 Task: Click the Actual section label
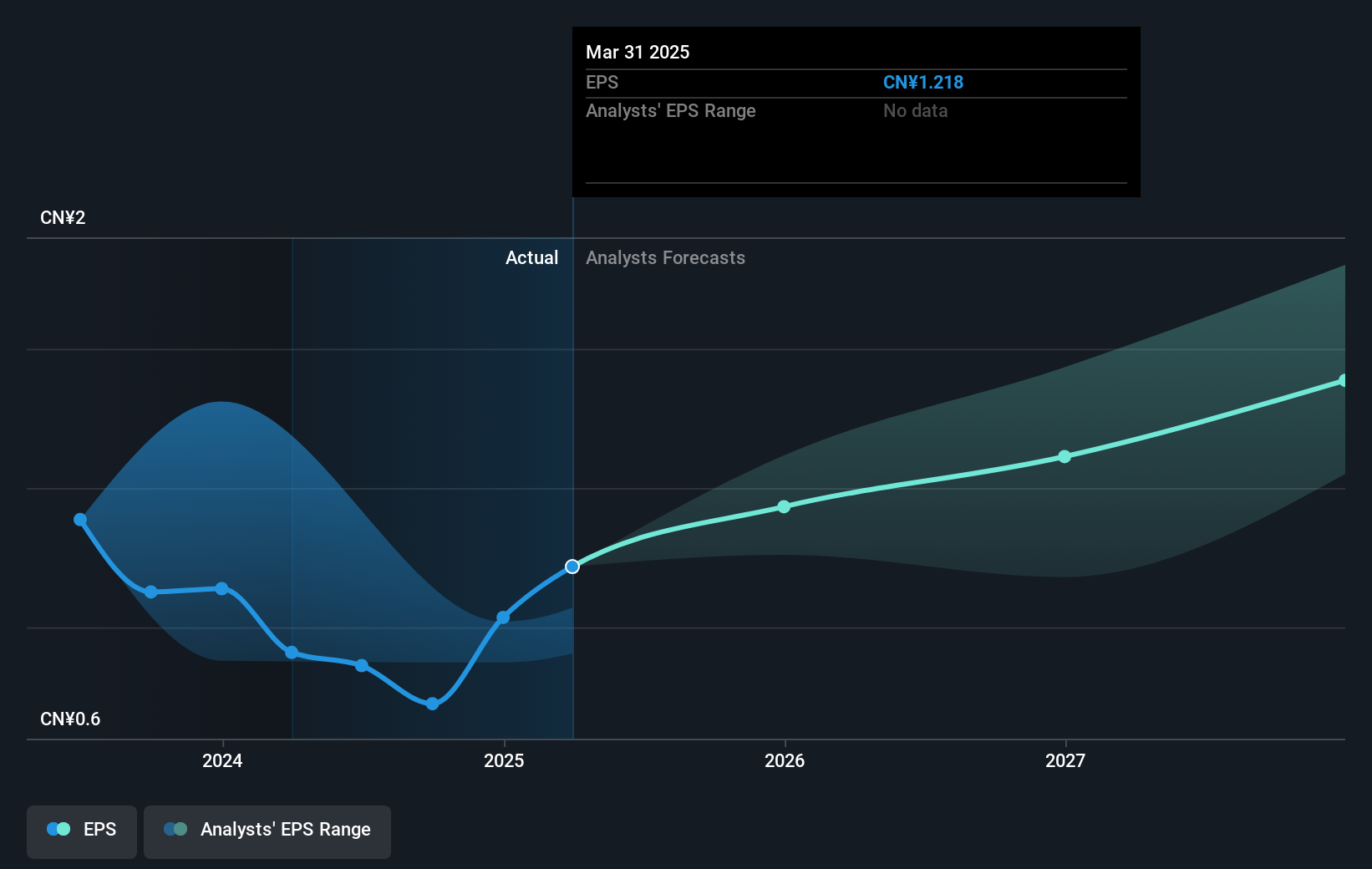point(531,257)
